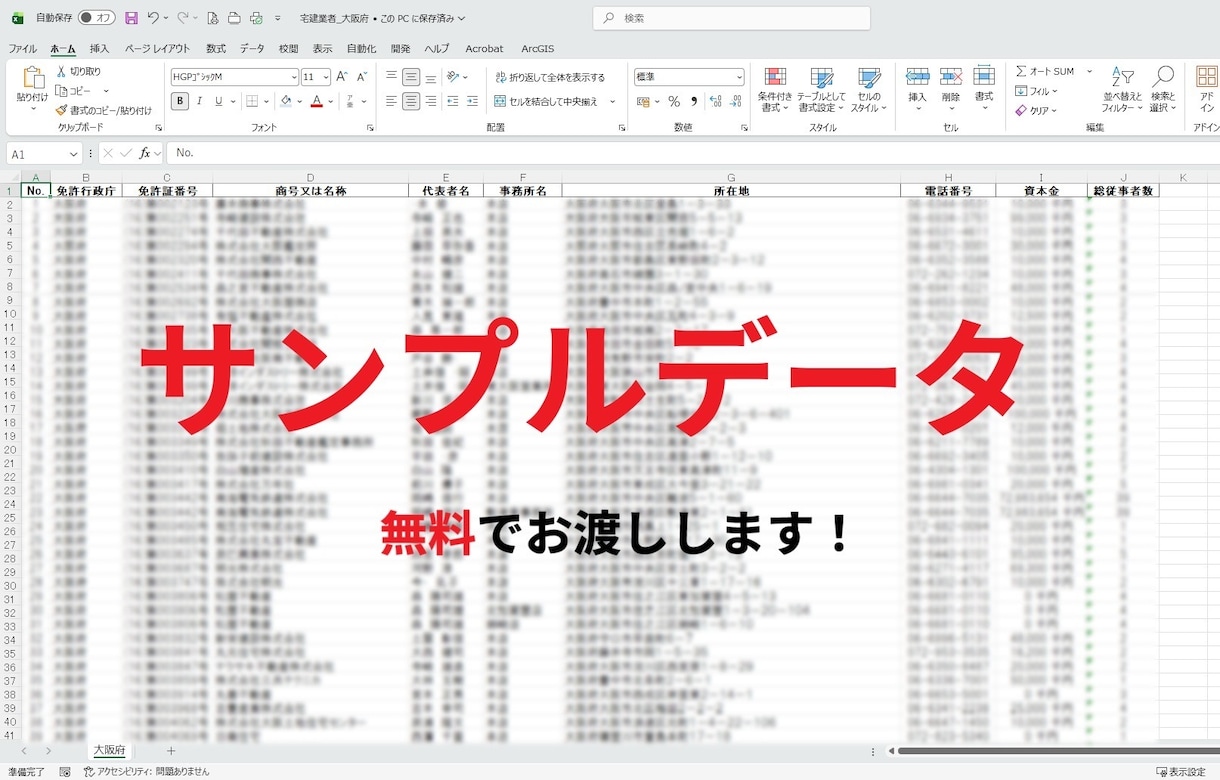
Task: Click Format Painter (書式のコピー/貼り付け)
Action: (x=103, y=110)
